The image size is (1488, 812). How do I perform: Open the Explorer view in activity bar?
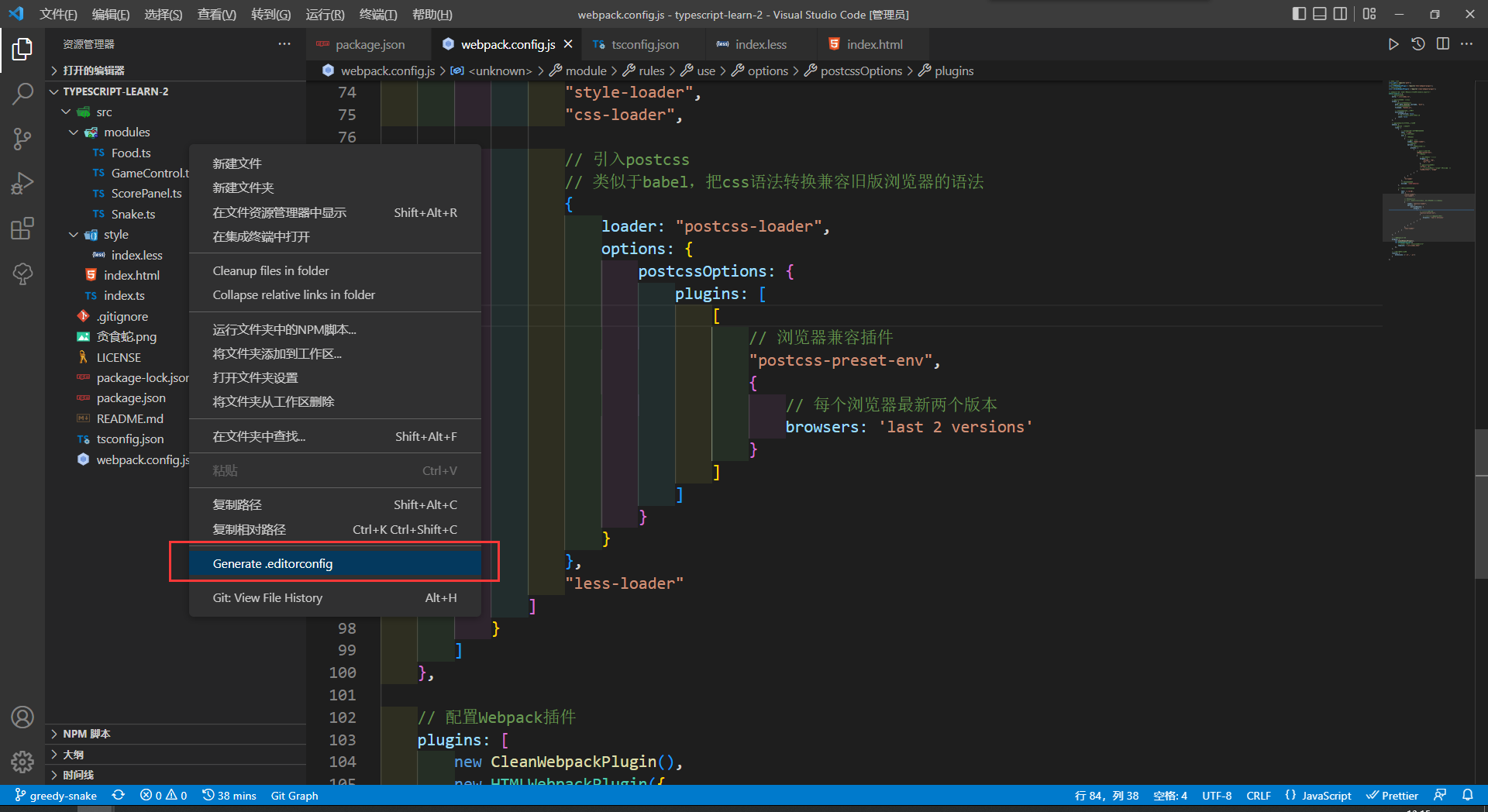(x=22, y=49)
